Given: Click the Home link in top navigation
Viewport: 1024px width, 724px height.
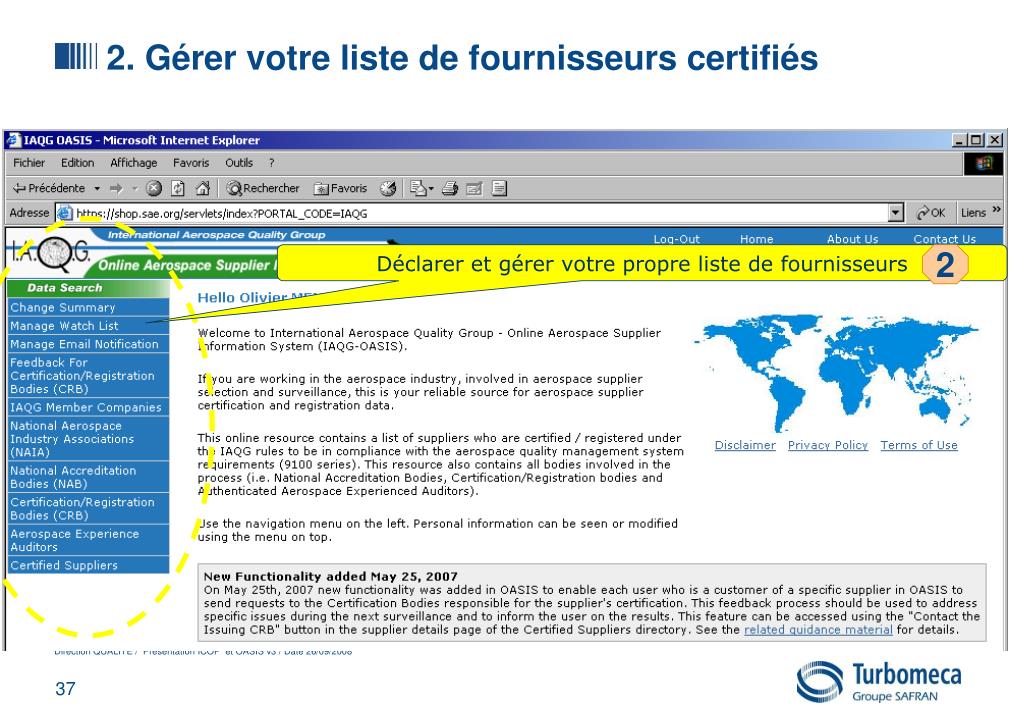Looking at the screenshot, I should [x=756, y=239].
